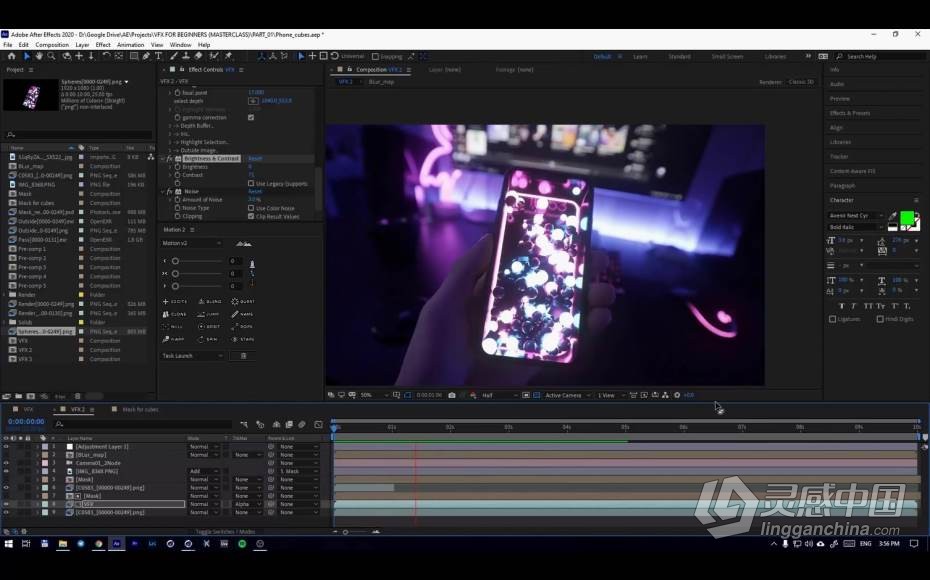
Task: Select the Selection arrow tool
Action: (26, 56)
